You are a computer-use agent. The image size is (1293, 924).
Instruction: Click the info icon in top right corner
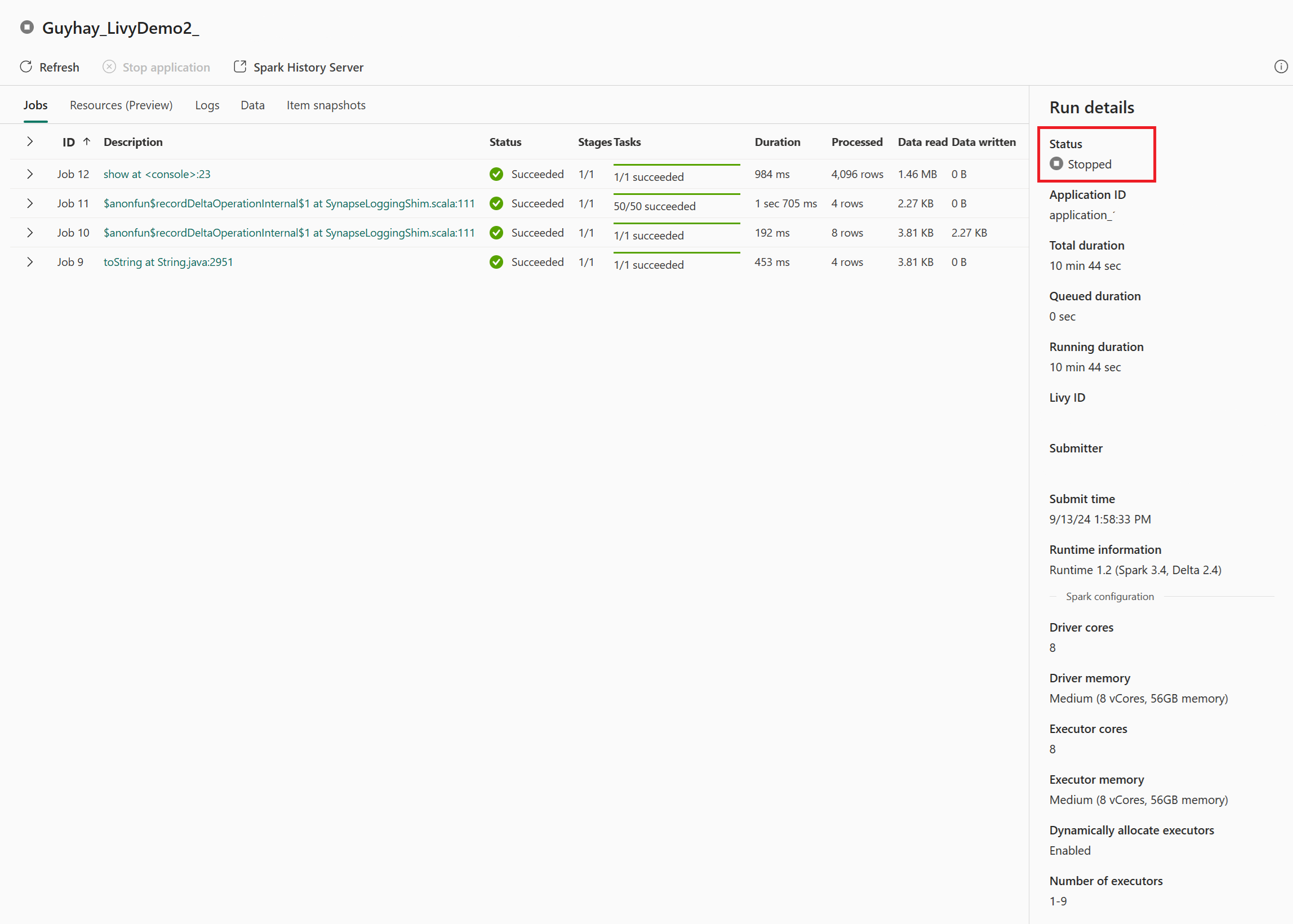[x=1281, y=66]
